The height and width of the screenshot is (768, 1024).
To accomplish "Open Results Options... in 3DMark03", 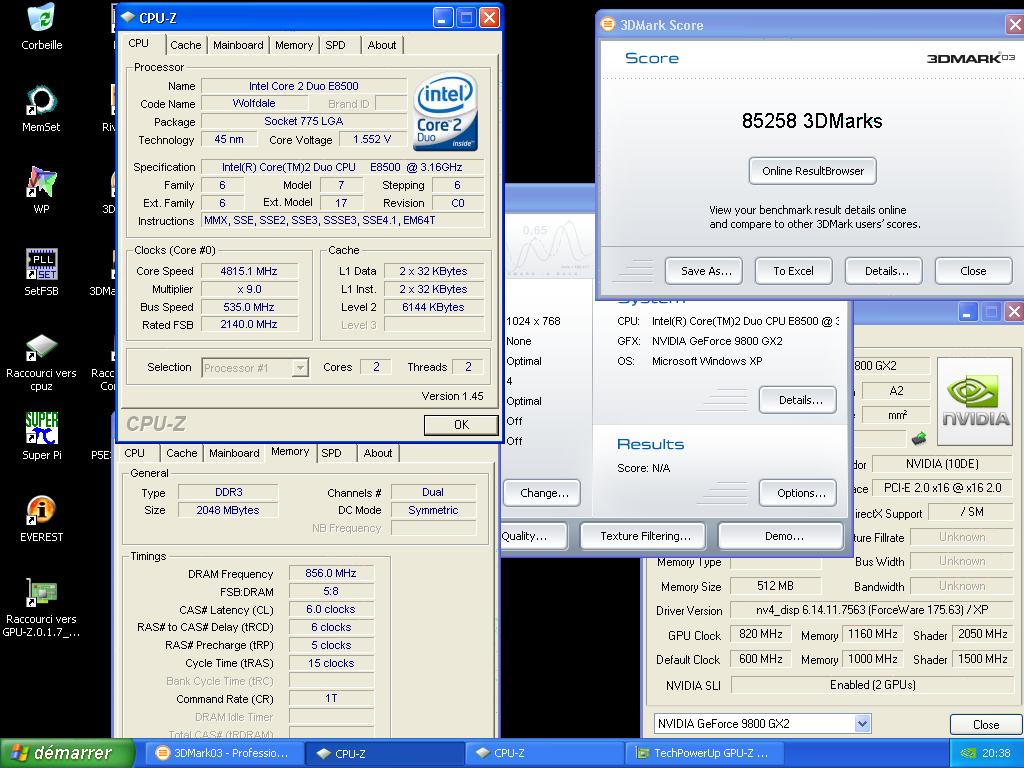I will click(798, 493).
